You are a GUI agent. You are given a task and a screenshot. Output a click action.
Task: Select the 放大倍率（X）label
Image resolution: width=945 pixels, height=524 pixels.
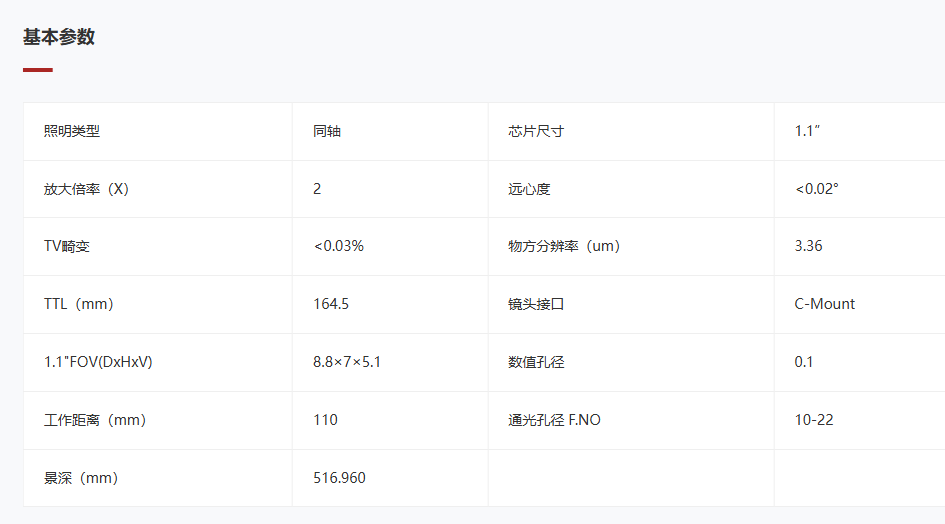pos(86,189)
